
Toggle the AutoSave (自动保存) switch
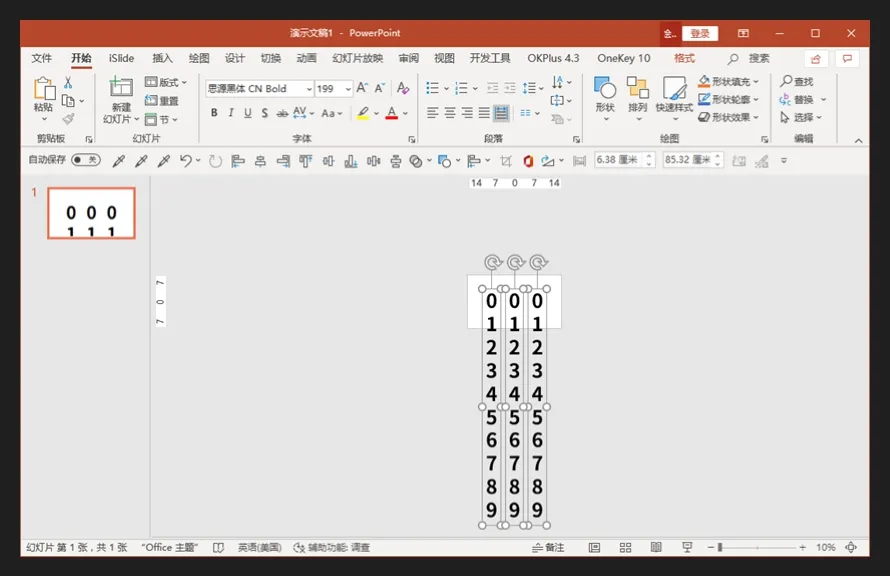pyautogui.click(x=86, y=160)
